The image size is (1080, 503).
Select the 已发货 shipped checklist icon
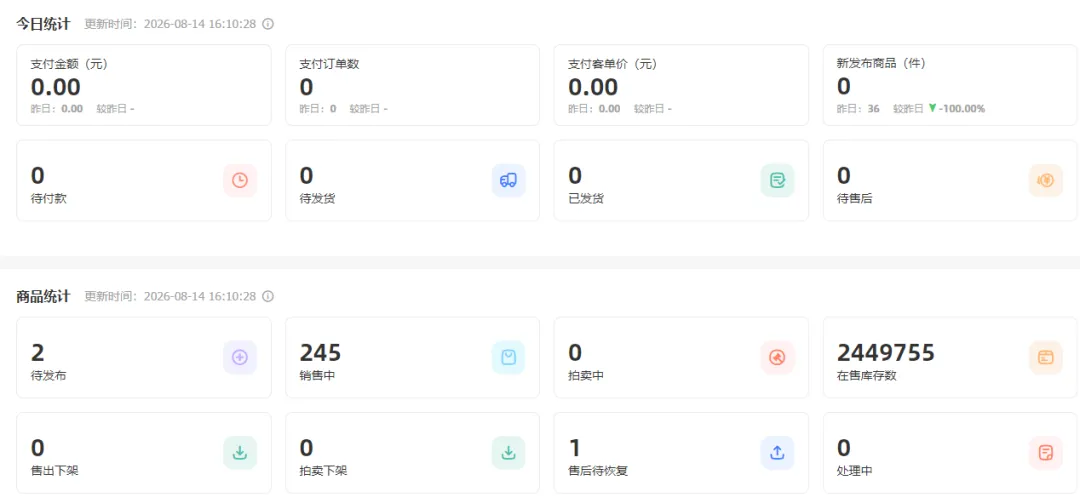(778, 181)
